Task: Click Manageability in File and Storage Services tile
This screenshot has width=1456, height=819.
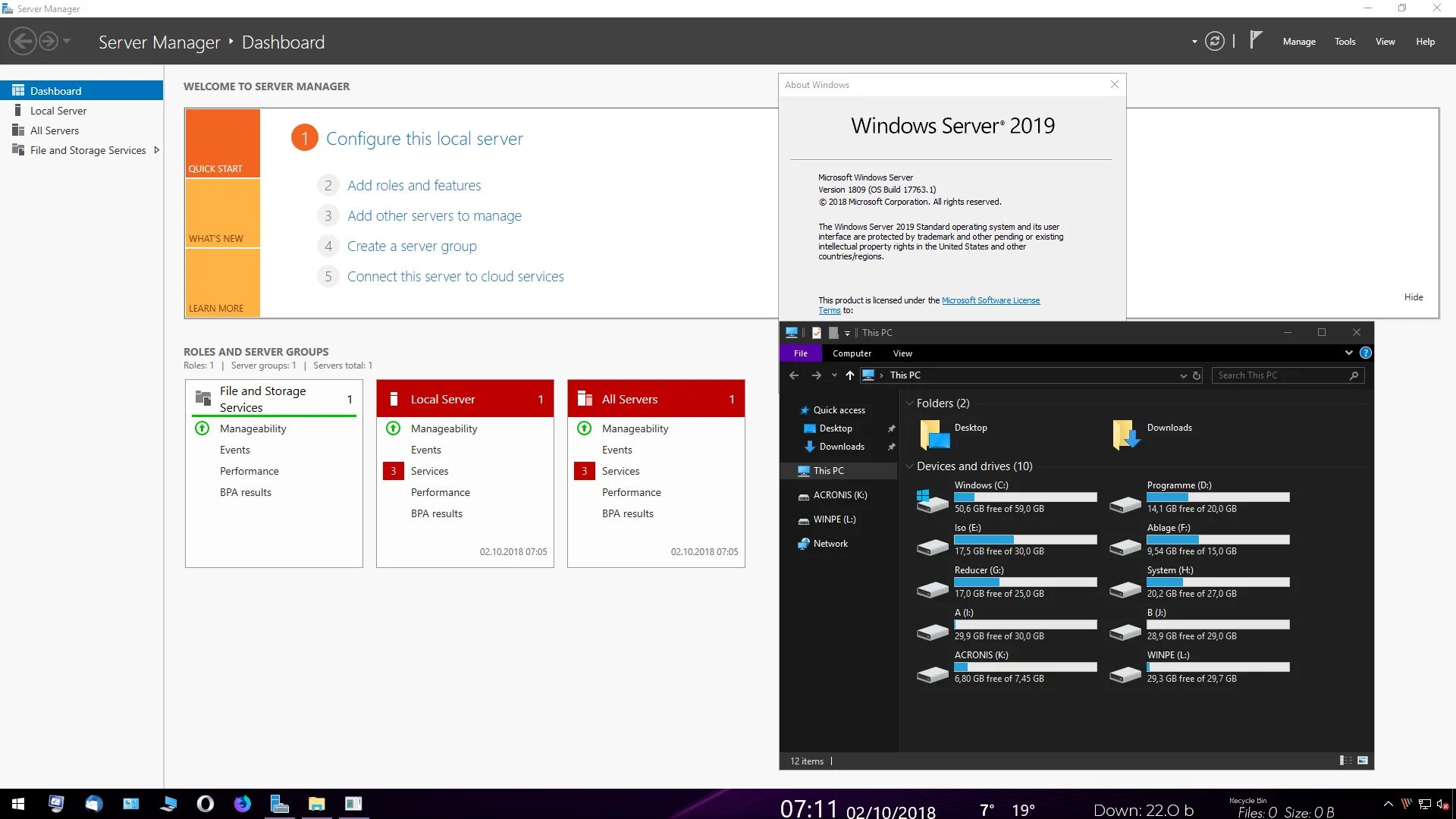Action: click(253, 428)
